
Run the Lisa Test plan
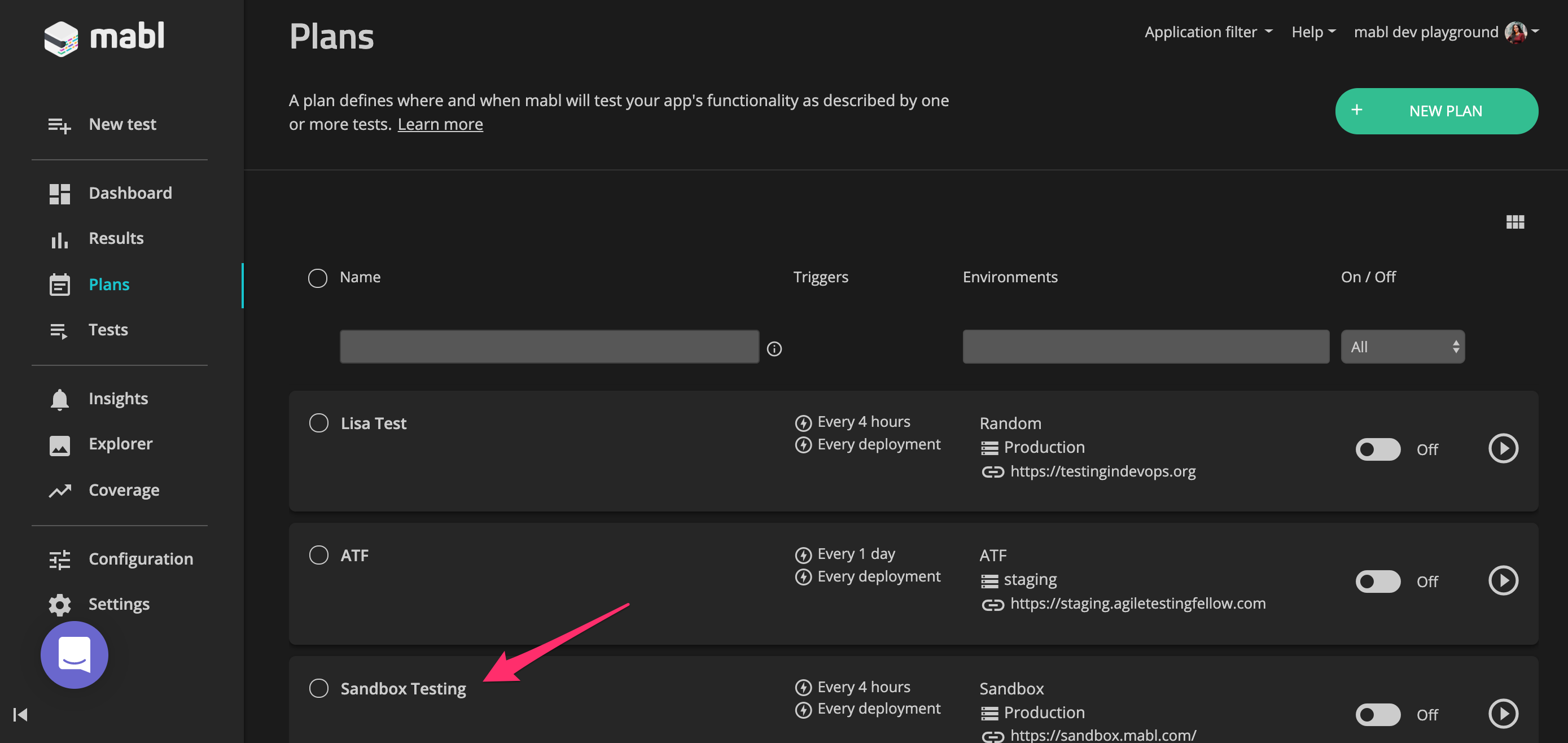coord(1503,448)
